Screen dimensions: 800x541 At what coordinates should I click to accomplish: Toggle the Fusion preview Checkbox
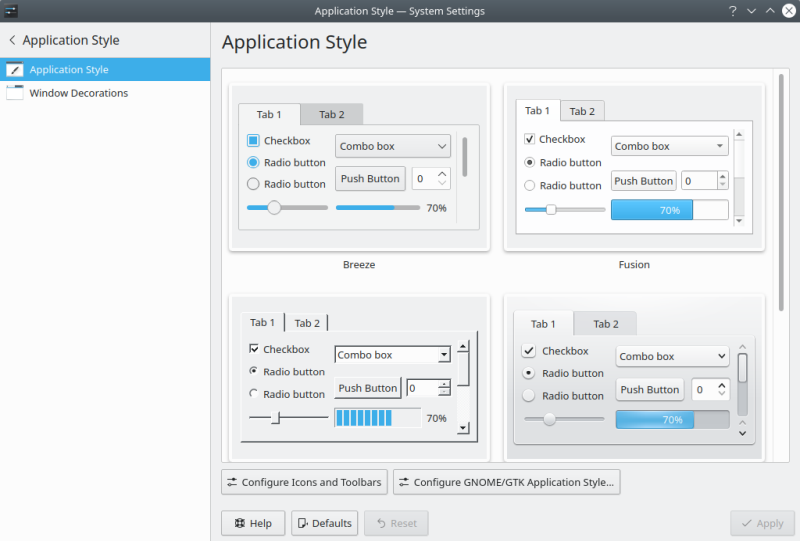coord(530,139)
